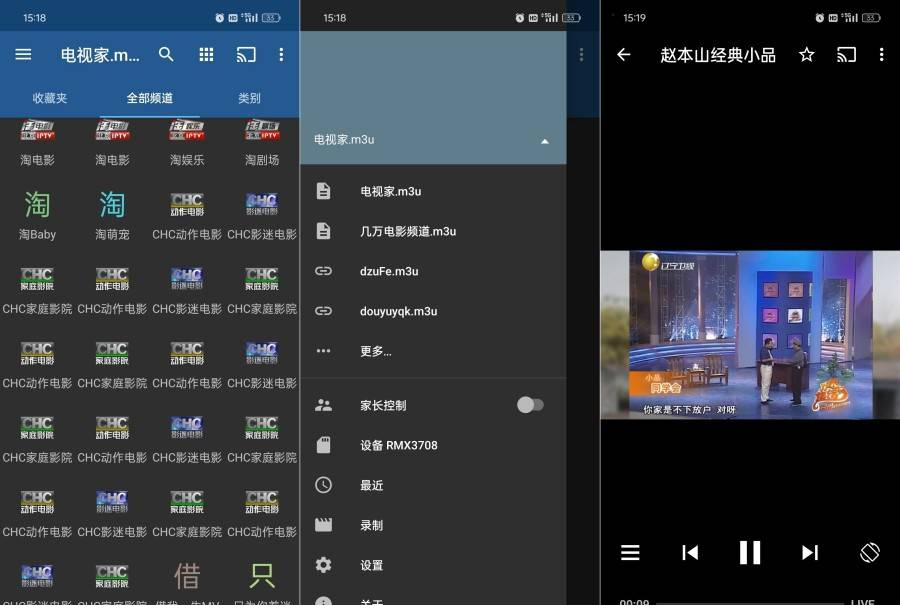900x605 pixels.
Task: Open 更多... more playlists
Action: (x=433, y=351)
